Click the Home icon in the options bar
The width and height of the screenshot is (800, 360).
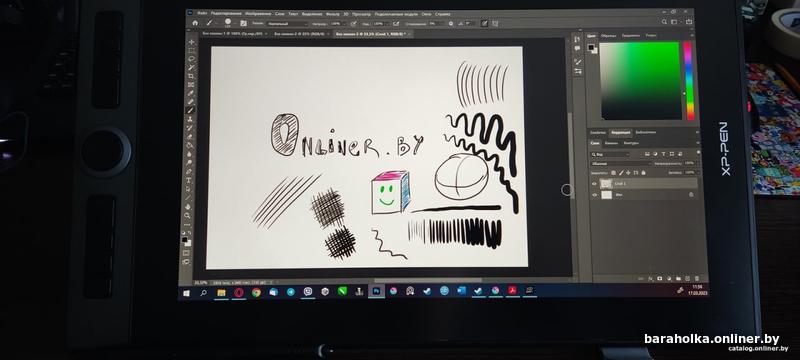(x=195, y=23)
